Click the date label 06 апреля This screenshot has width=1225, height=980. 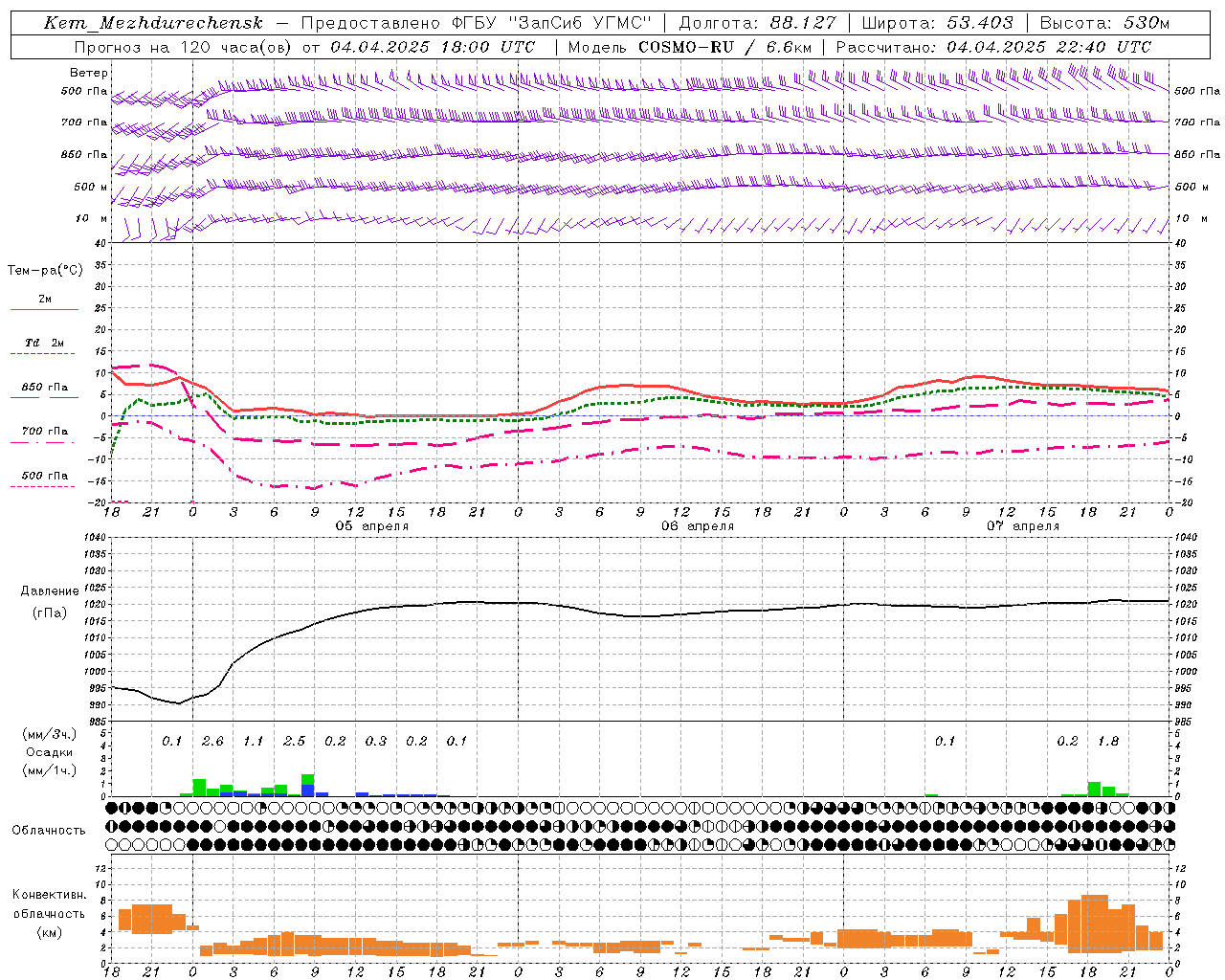698,526
